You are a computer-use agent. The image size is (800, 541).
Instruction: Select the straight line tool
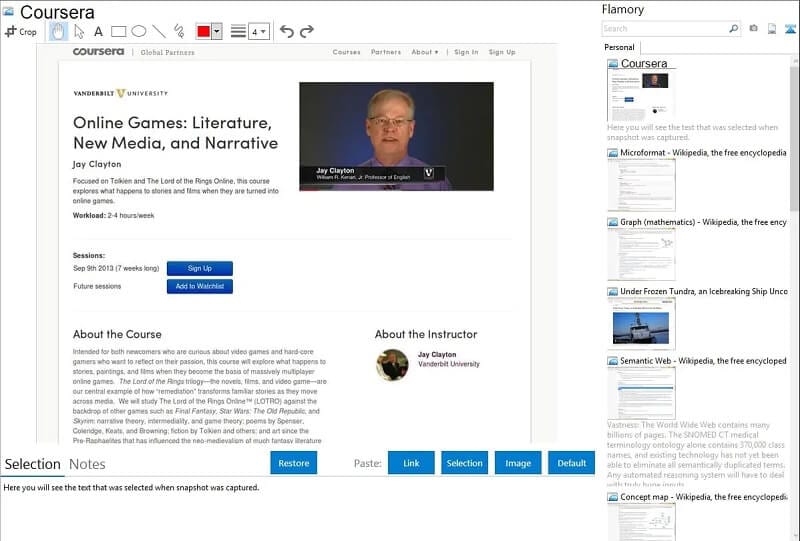point(159,32)
